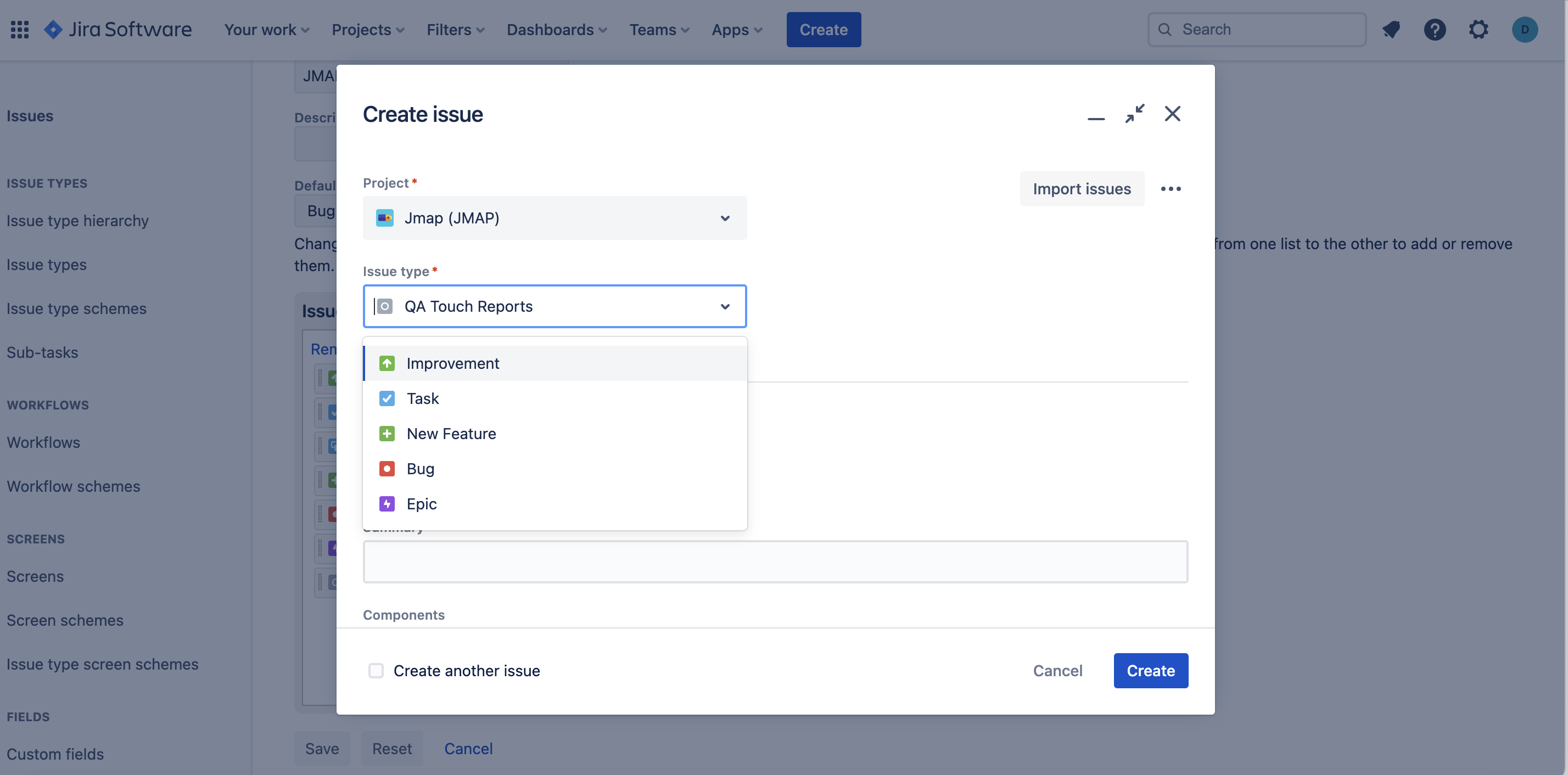Open the Filters dropdown menu
1568x775 pixels.
click(455, 29)
